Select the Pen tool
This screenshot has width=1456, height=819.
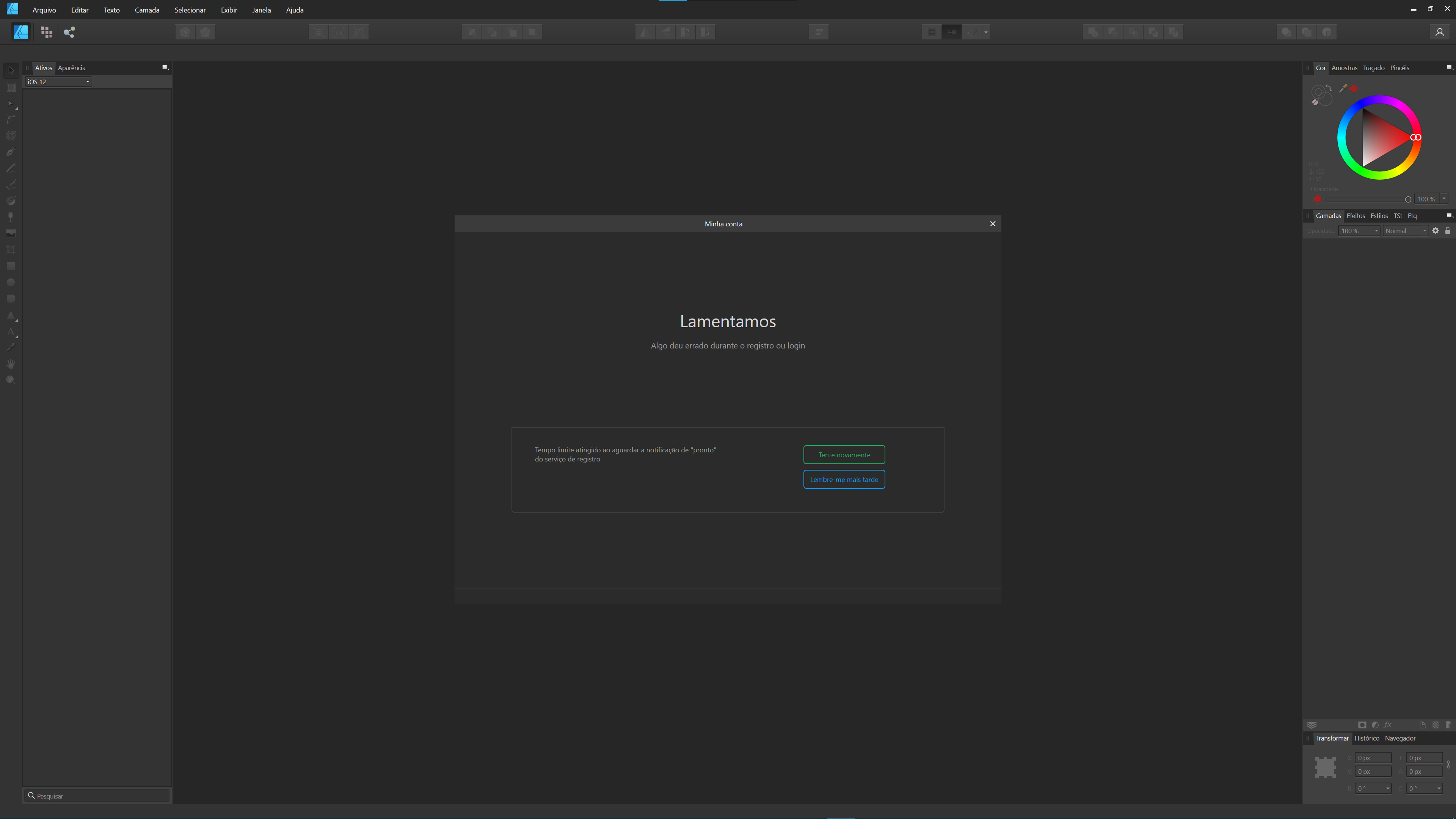tap(11, 152)
